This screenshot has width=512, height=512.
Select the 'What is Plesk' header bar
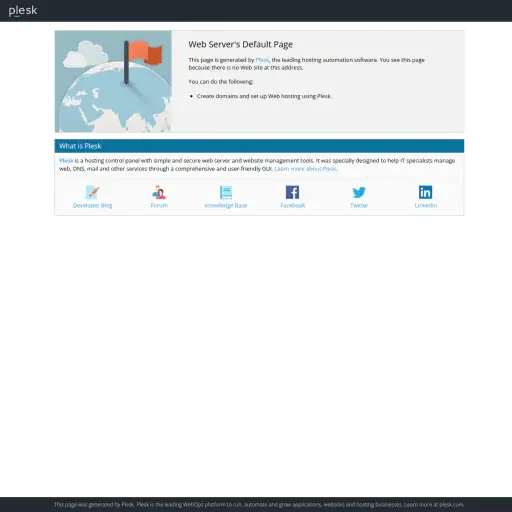coord(259,146)
